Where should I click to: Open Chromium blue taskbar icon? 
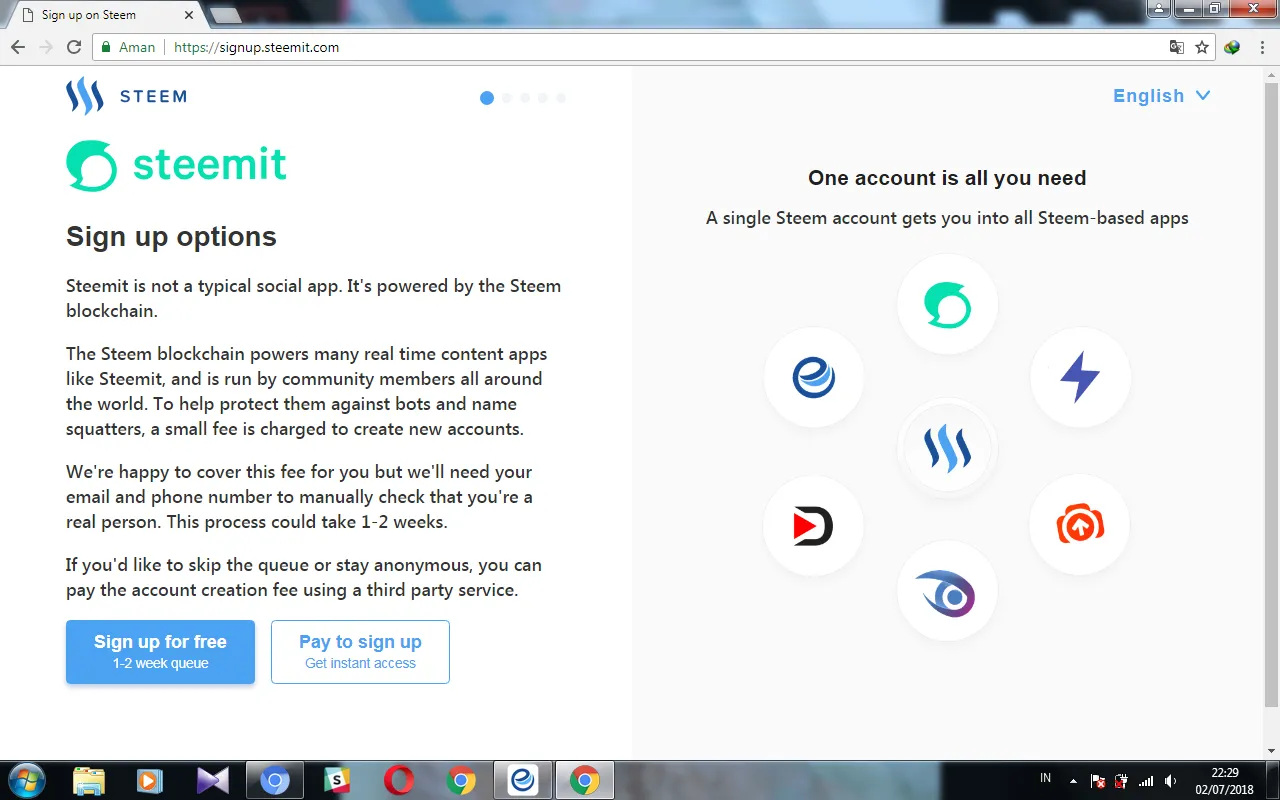[x=275, y=780]
